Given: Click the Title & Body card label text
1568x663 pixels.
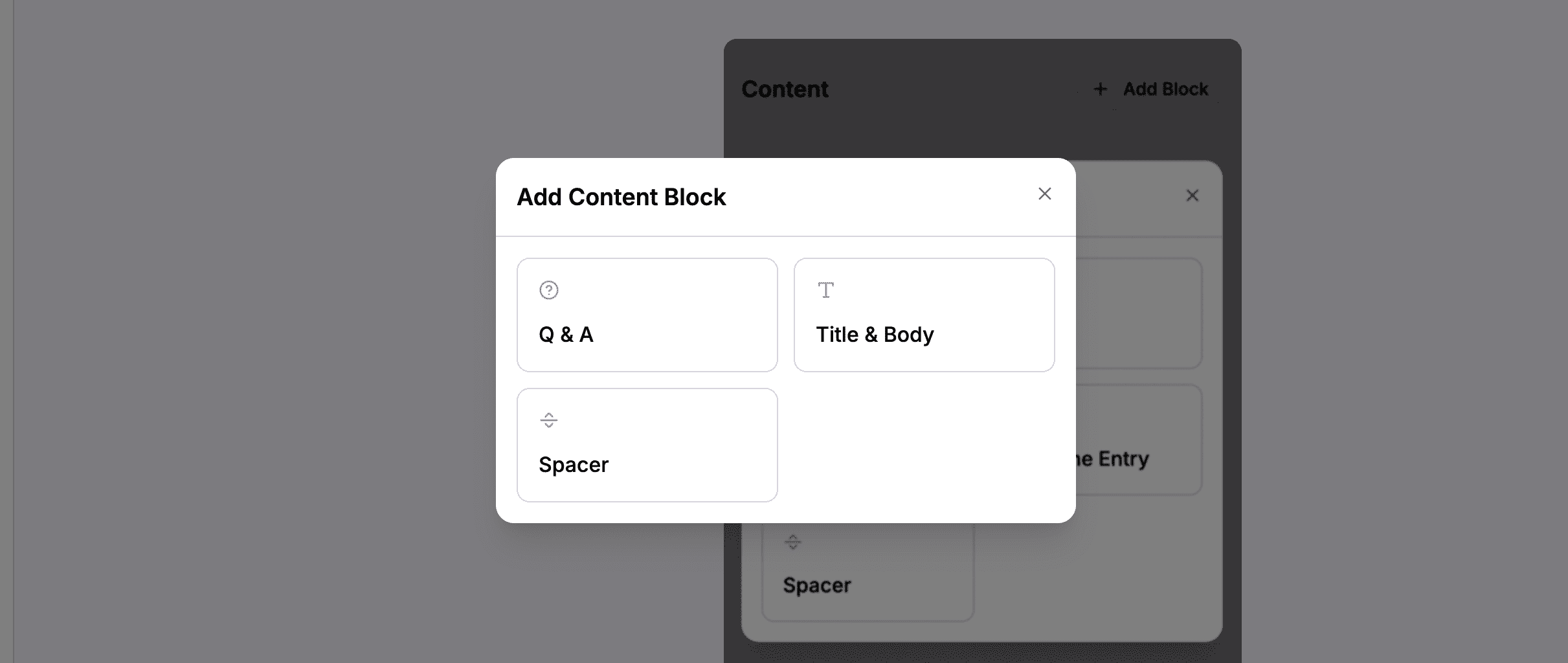Looking at the screenshot, I should [875, 335].
